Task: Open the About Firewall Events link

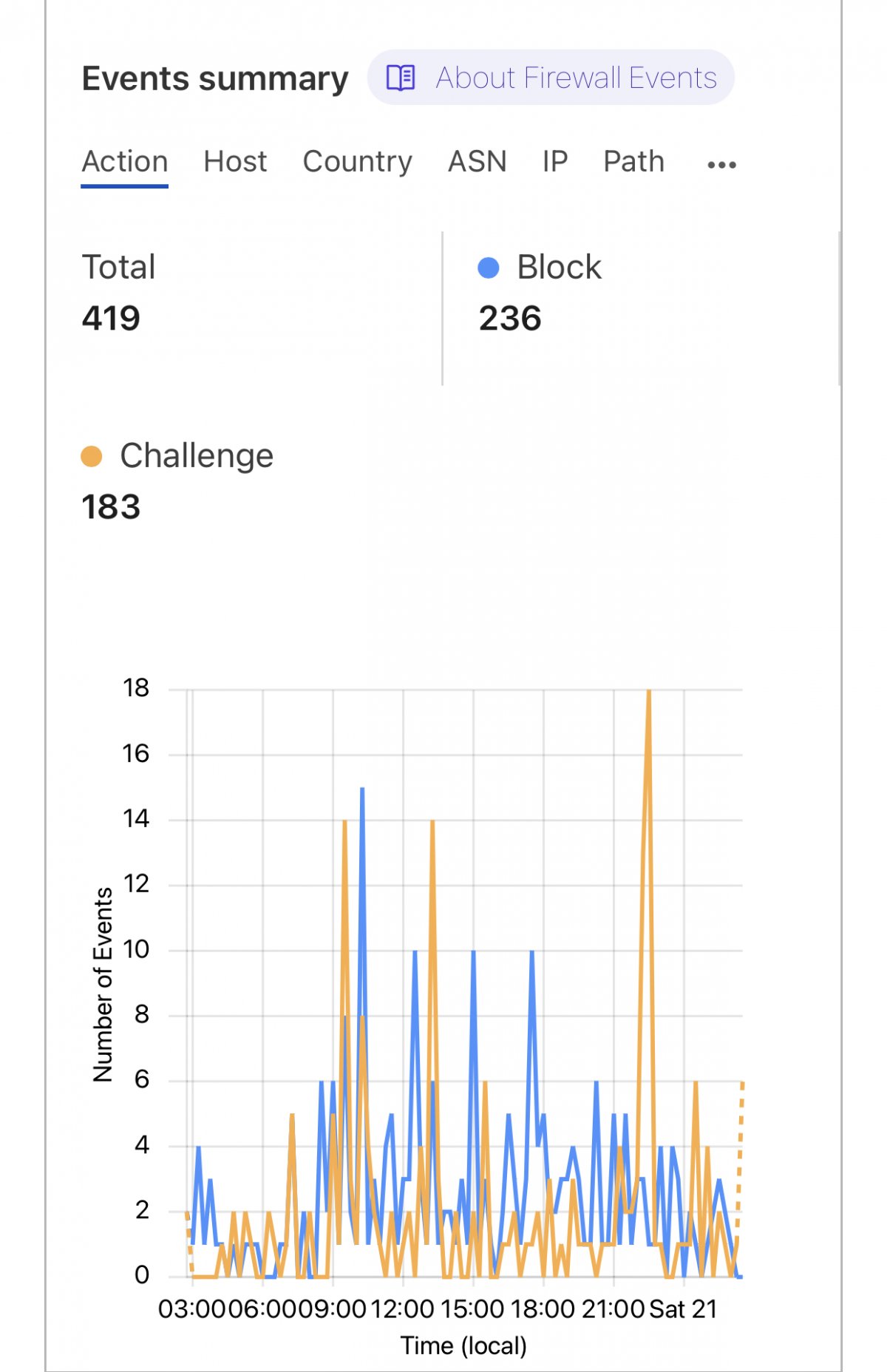Action: click(576, 78)
